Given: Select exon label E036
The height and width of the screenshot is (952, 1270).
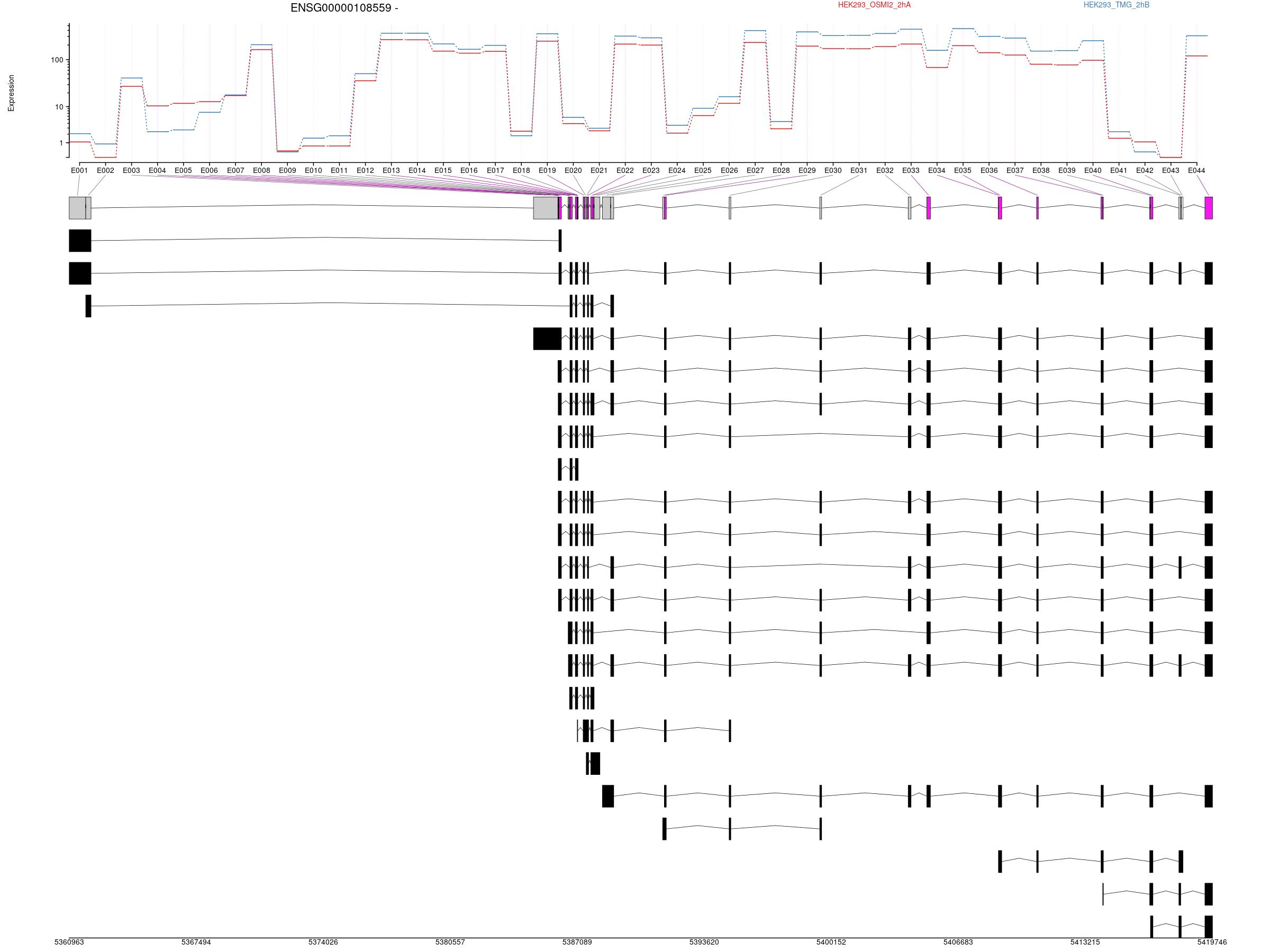Looking at the screenshot, I should pyautogui.click(x=988, y=170).
